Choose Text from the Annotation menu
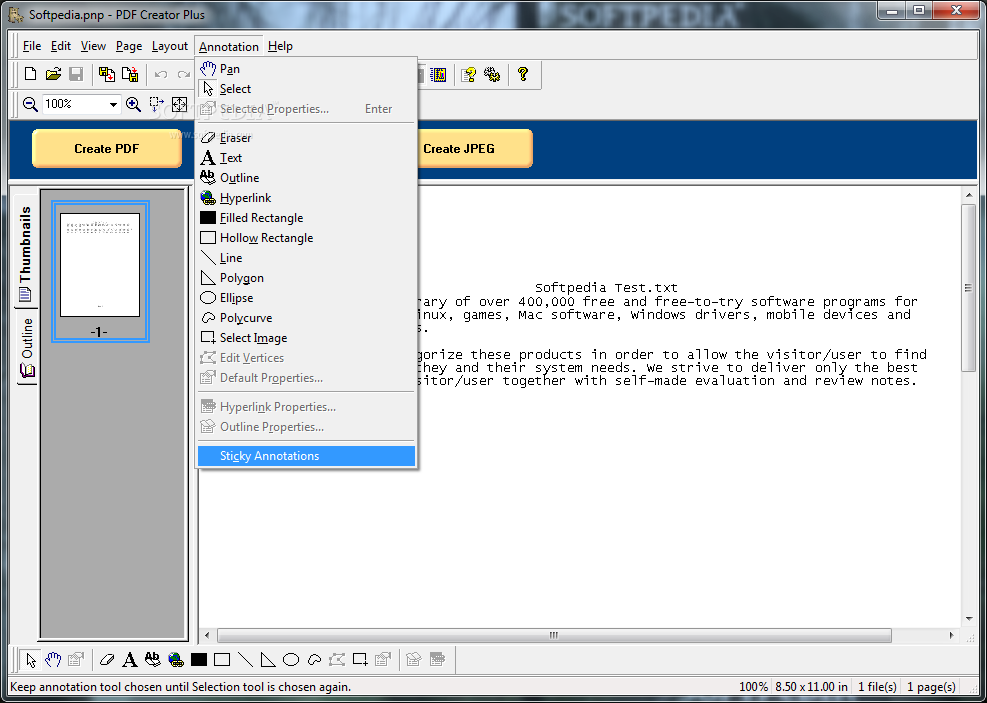The image size is (987, 703). click(307, 157)
